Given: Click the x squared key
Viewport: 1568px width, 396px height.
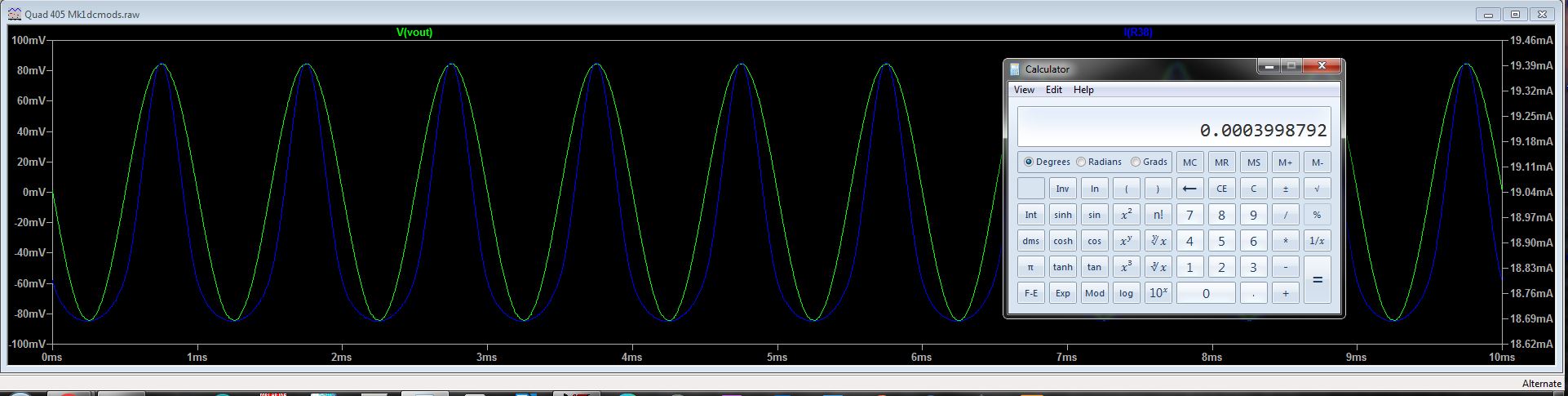Looking at the screenshot, I should pos(1126,215).
